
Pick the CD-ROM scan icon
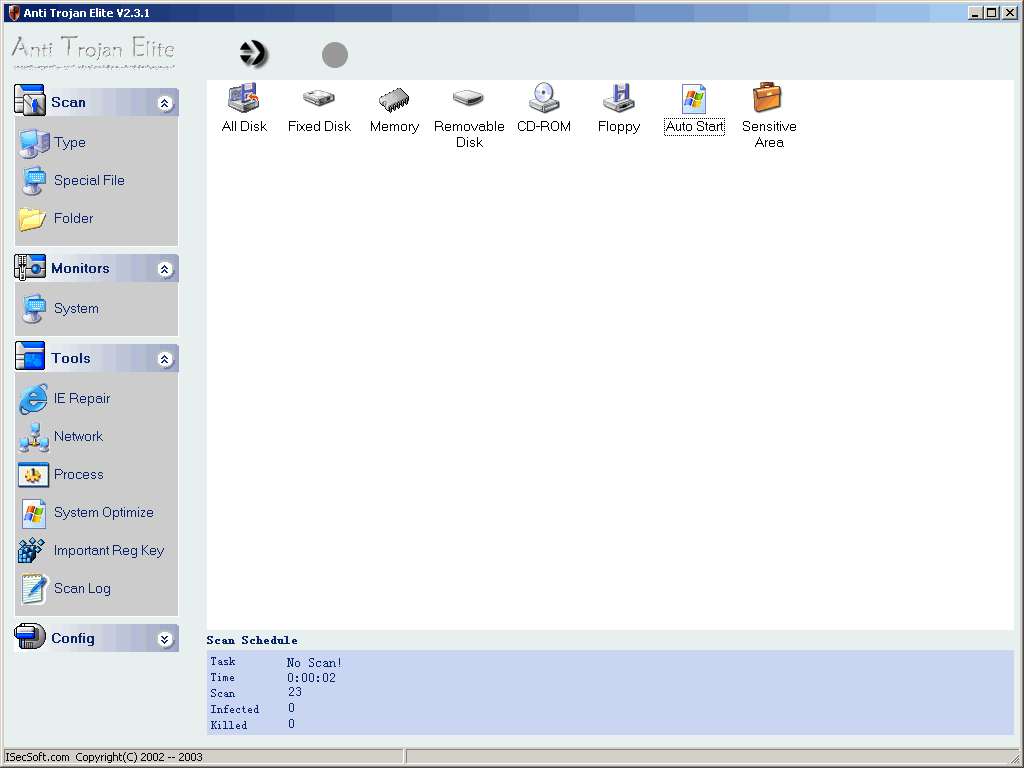pyautogui.click(x=544, y=99)
